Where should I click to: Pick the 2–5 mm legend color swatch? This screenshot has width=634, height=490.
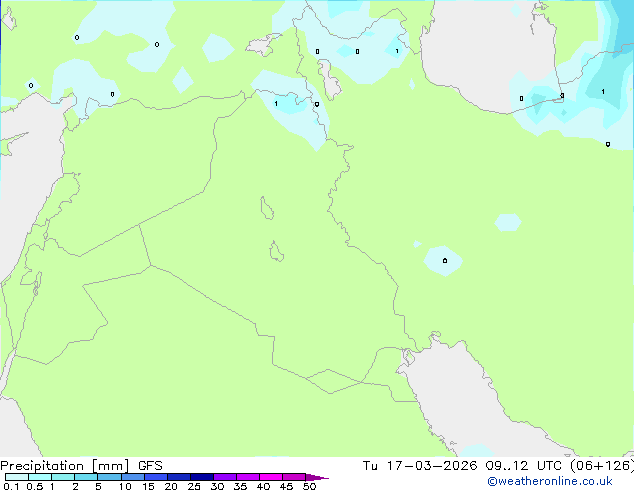pyautogui.click(x=86, y=477)
